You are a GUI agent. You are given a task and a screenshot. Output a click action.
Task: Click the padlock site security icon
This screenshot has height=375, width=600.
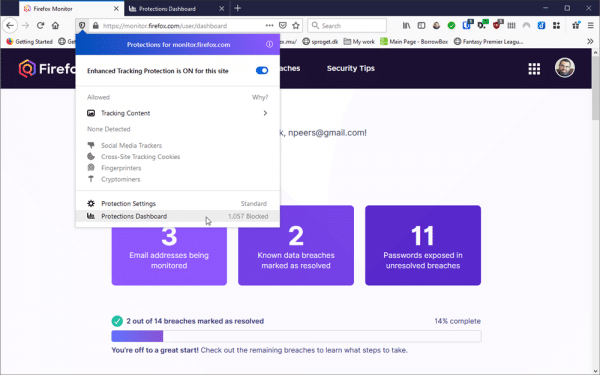click(x=96, y=26)
